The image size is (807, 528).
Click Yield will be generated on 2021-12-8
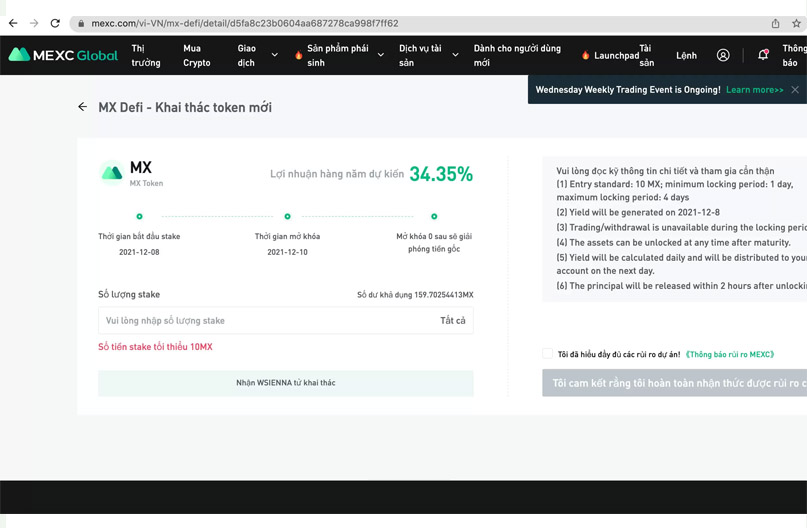click(x=638, y=212)
